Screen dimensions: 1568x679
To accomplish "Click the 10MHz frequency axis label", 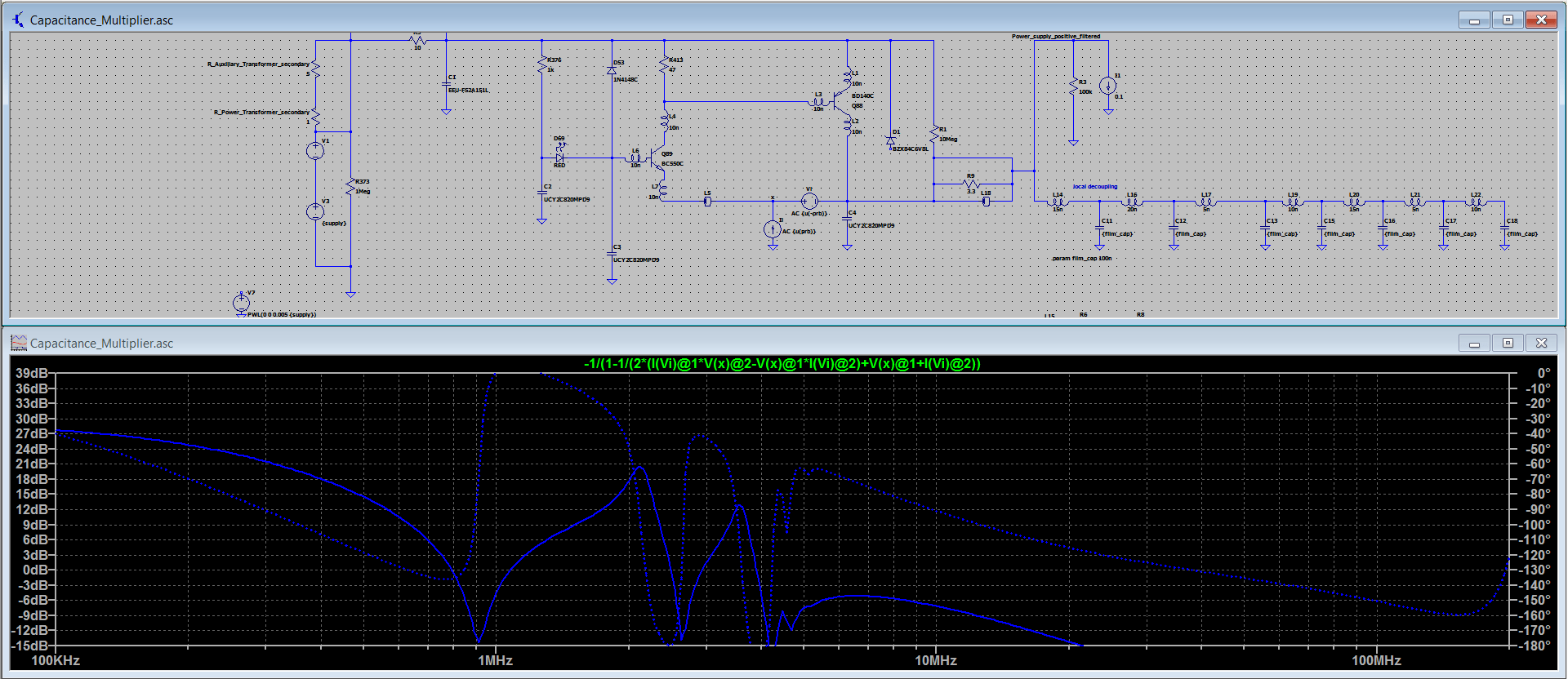I will (936, 660).
